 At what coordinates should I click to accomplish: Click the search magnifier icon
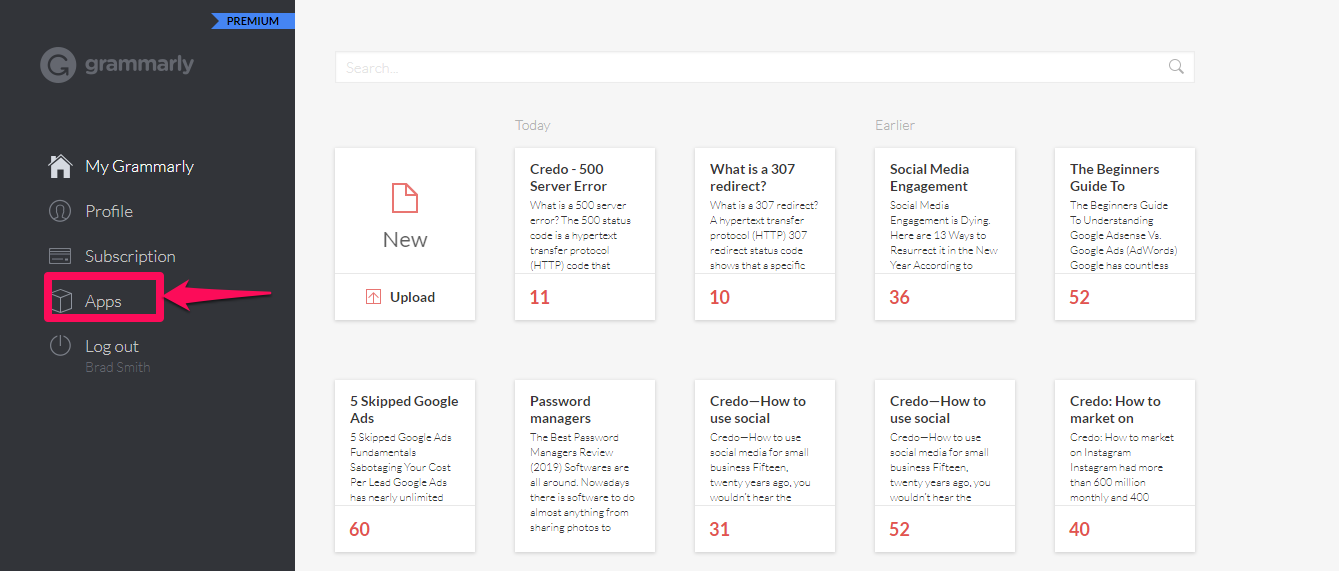point(1176,67)
